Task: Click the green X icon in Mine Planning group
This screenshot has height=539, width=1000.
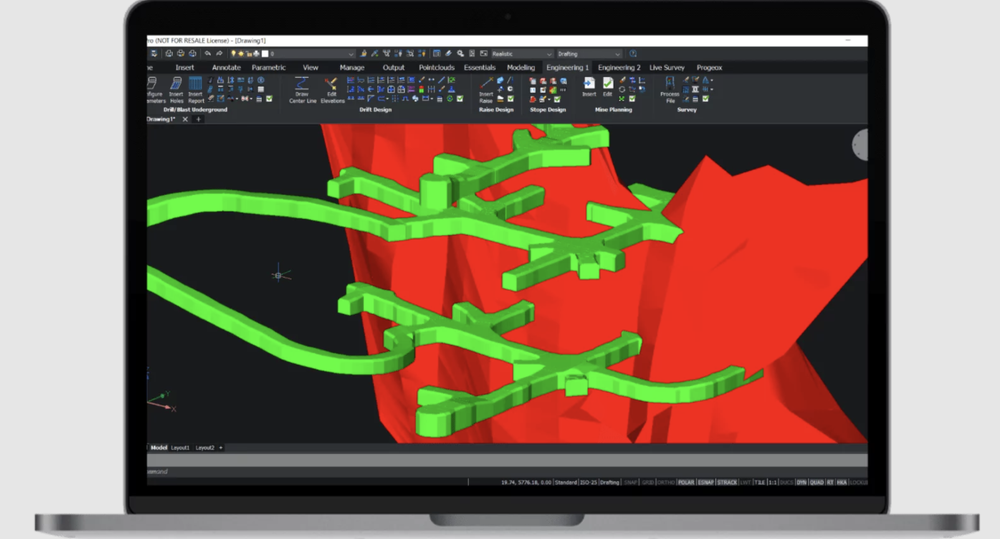Action: pyautogui.click(x=622, y=99)
